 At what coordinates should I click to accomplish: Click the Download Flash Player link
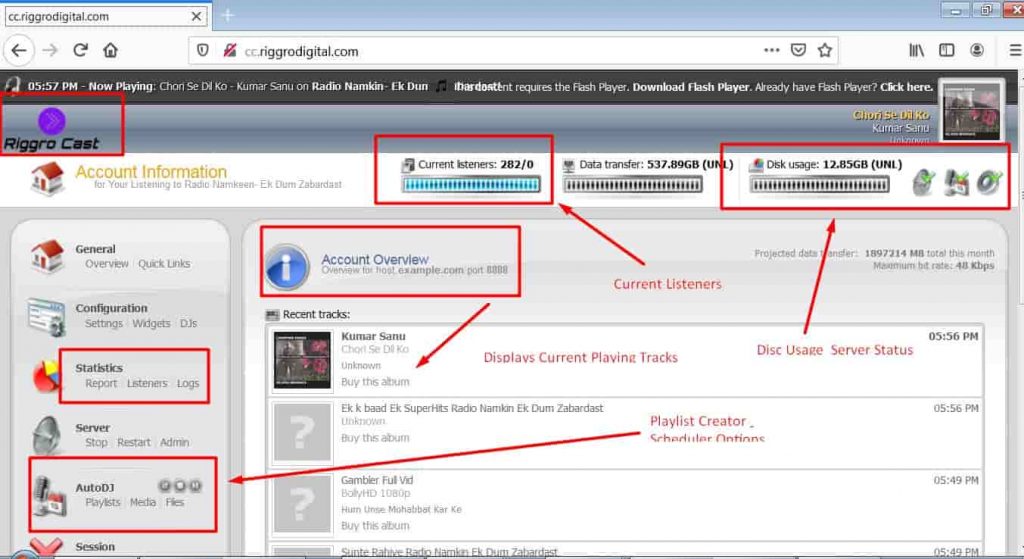point(691,87)
